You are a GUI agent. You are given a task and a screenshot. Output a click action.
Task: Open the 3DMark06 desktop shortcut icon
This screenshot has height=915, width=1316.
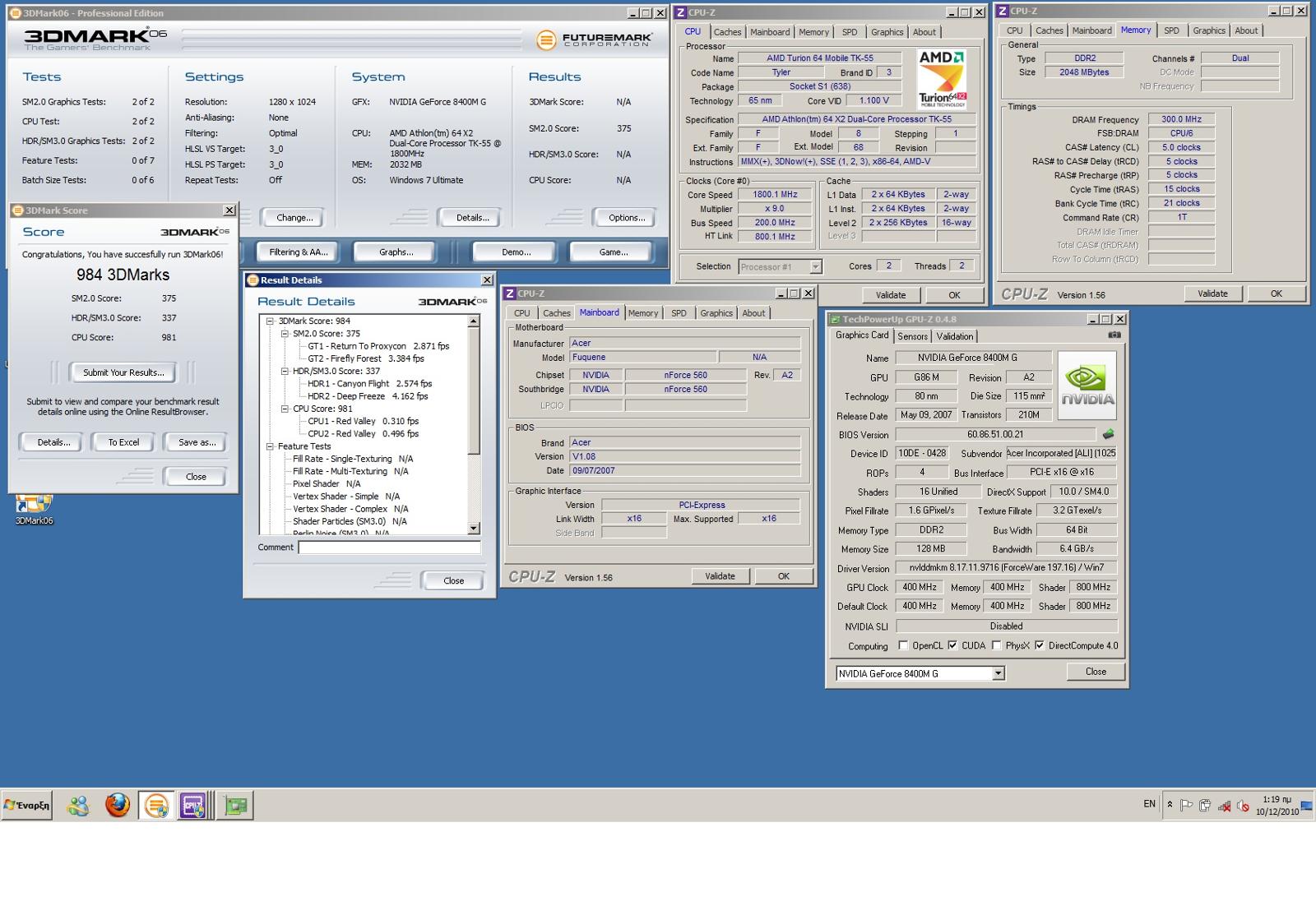34,509
